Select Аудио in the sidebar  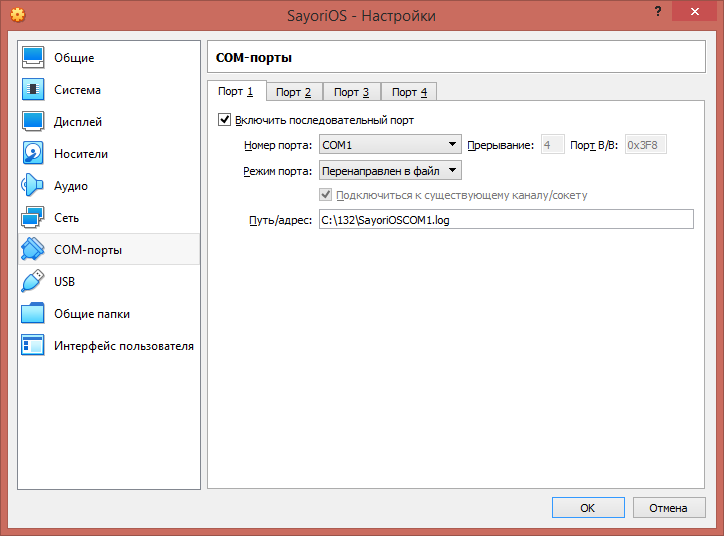pyautogui.click(x=109, y=186)
